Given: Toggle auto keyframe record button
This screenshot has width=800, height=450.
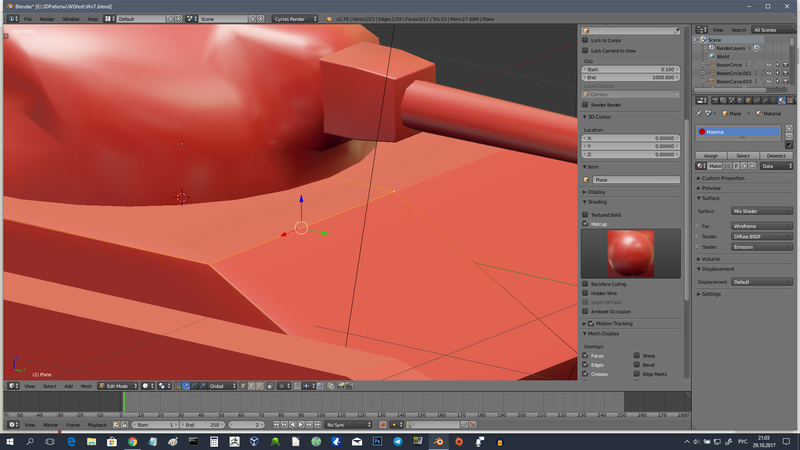Looking at the screenshot, I should 383,424.
